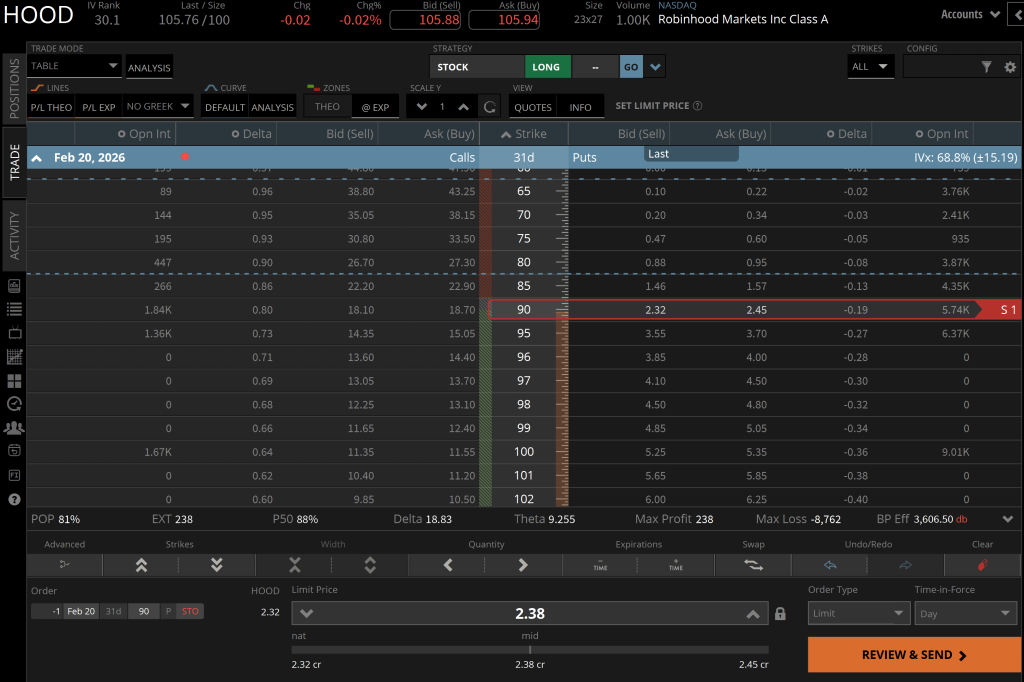
Task: Toggle the LONG stock direction button
Action: (x=547, y=67)
